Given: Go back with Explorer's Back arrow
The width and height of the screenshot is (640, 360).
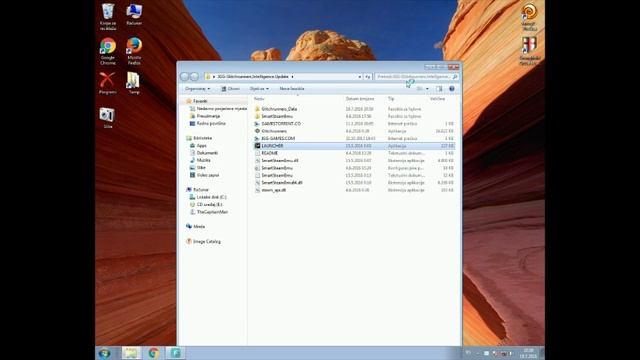Looking at the screenshot, I should (x=184, y=76).
